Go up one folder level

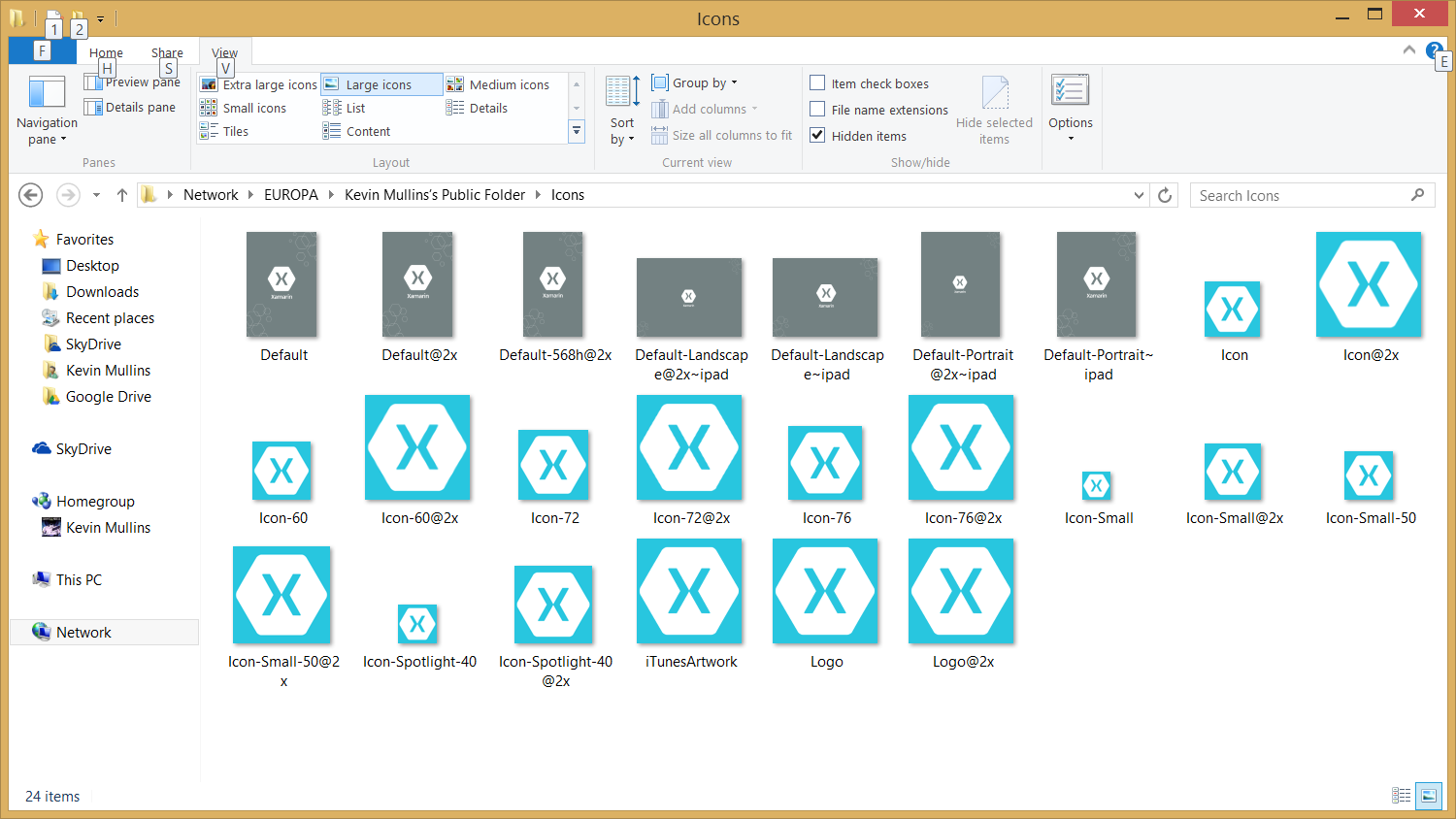click(x=122, y=195)
